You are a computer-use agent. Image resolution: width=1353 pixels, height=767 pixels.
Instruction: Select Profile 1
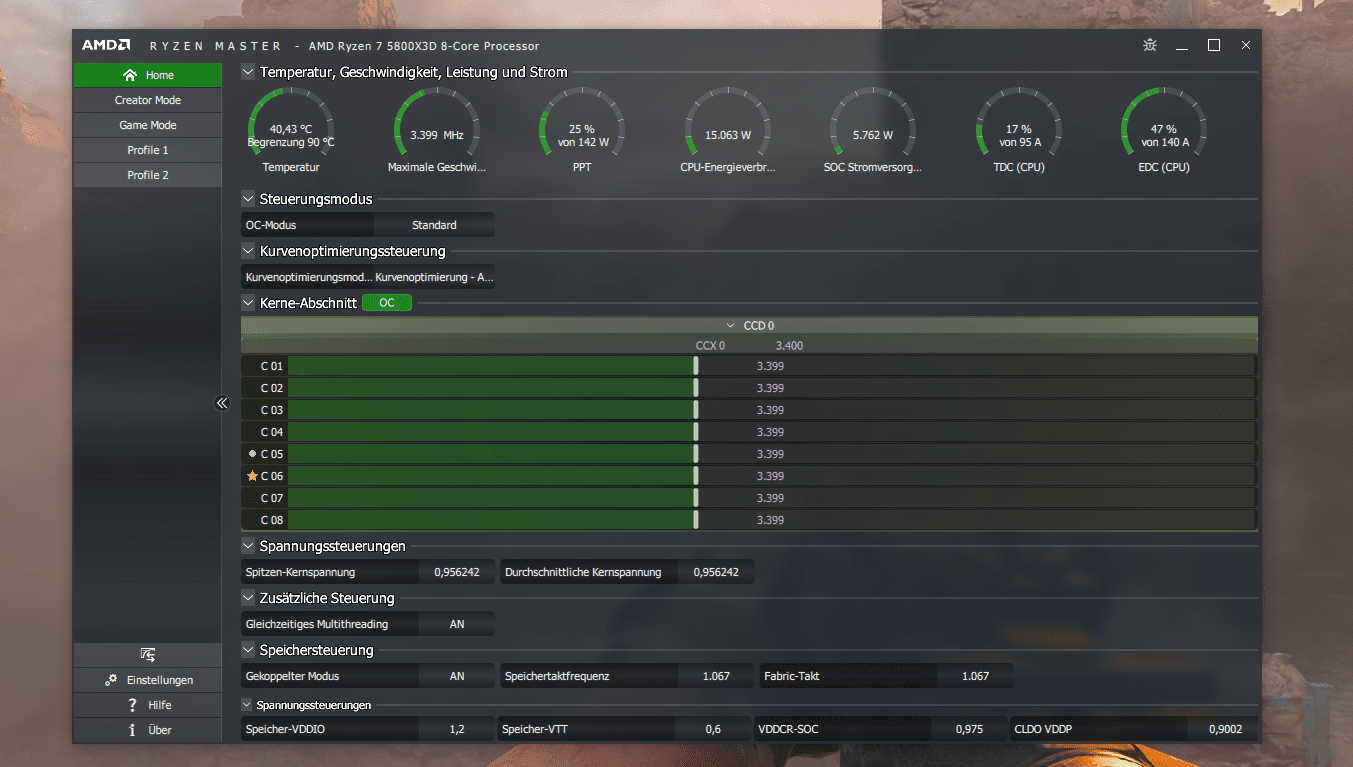point(148,150)
